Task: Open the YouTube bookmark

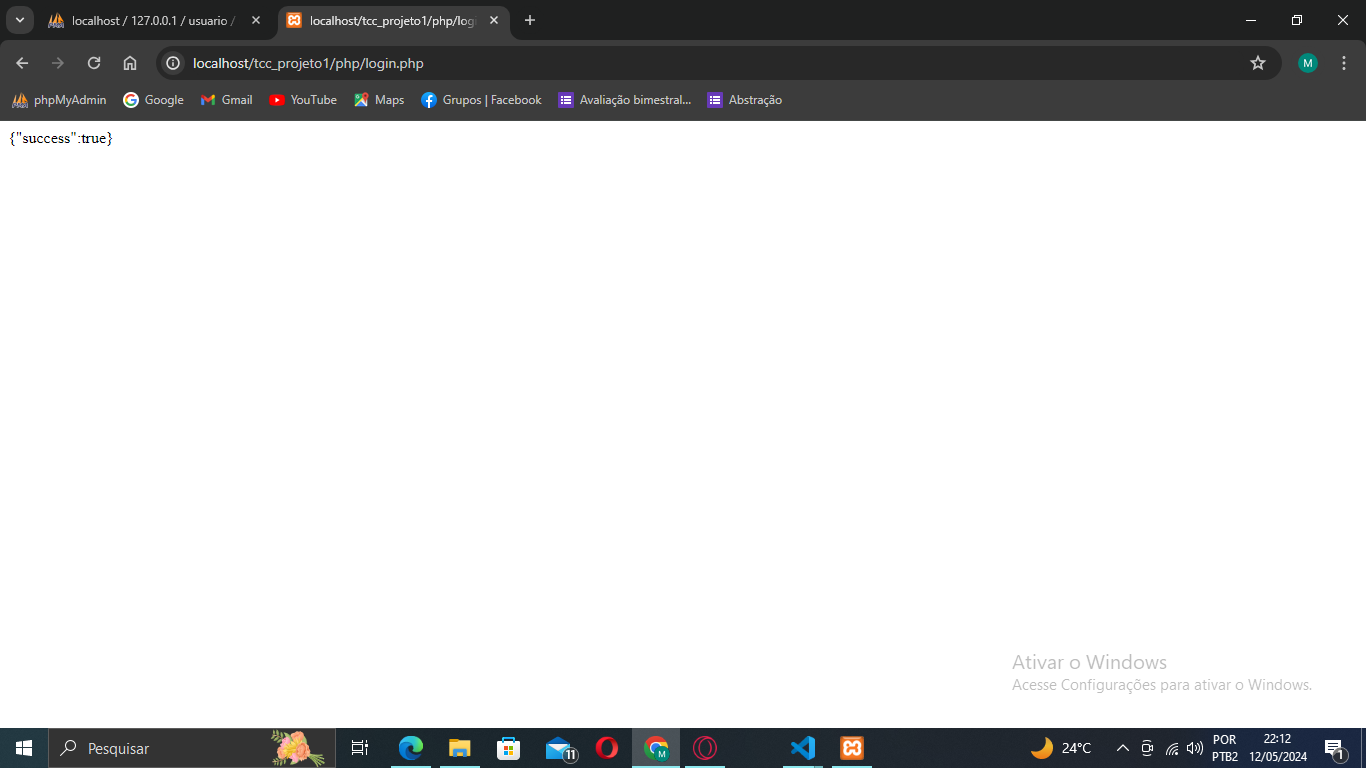Action: 303,100
